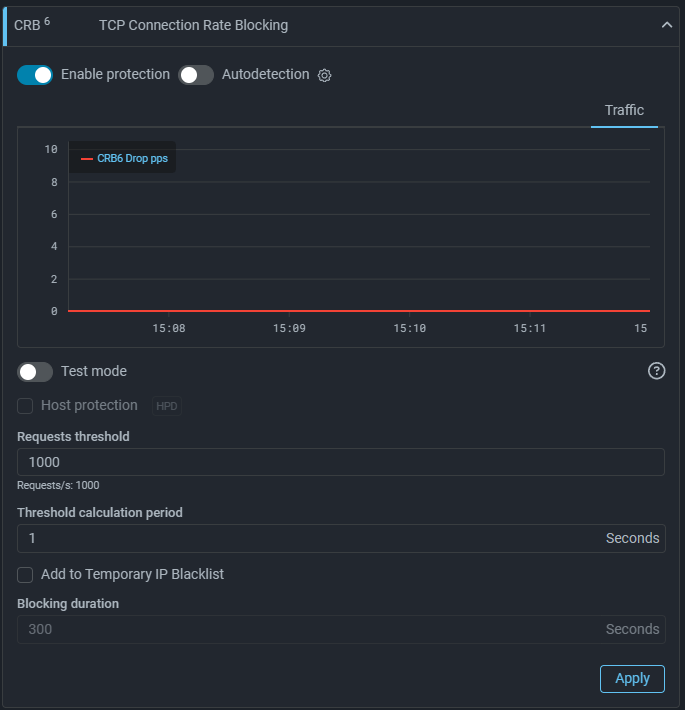The height and width of the screenshot is (710, 685).
Task: Select the Blocking duration input field
Action: [x=310, y=629]
